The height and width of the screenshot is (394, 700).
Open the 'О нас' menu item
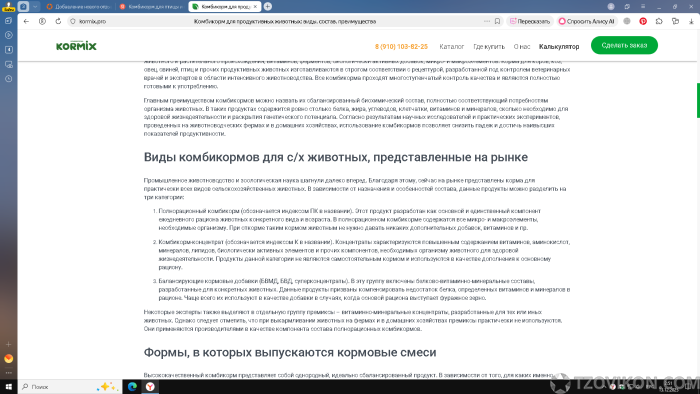tap(522, 46)
